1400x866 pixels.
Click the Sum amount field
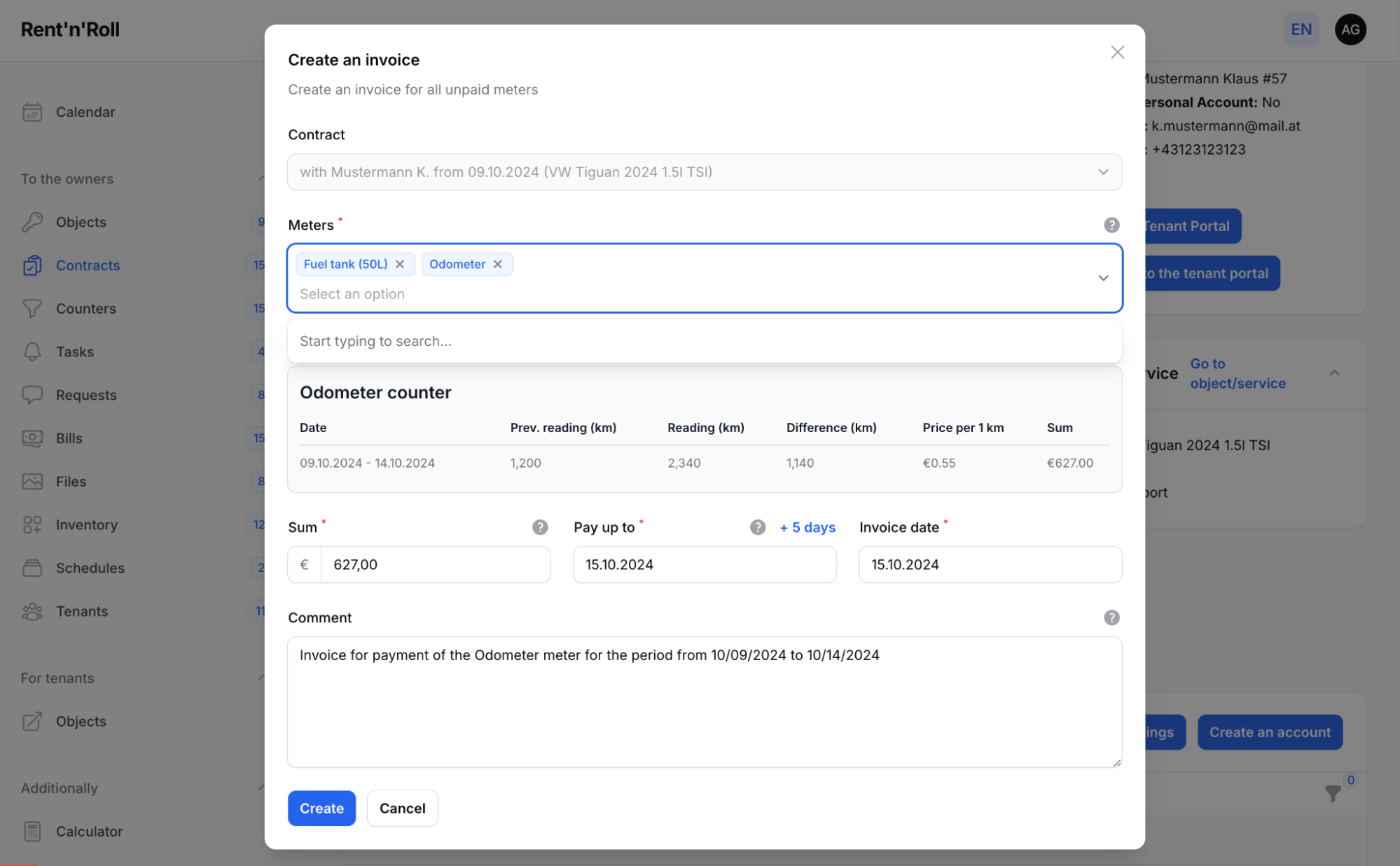pos(435,564)
